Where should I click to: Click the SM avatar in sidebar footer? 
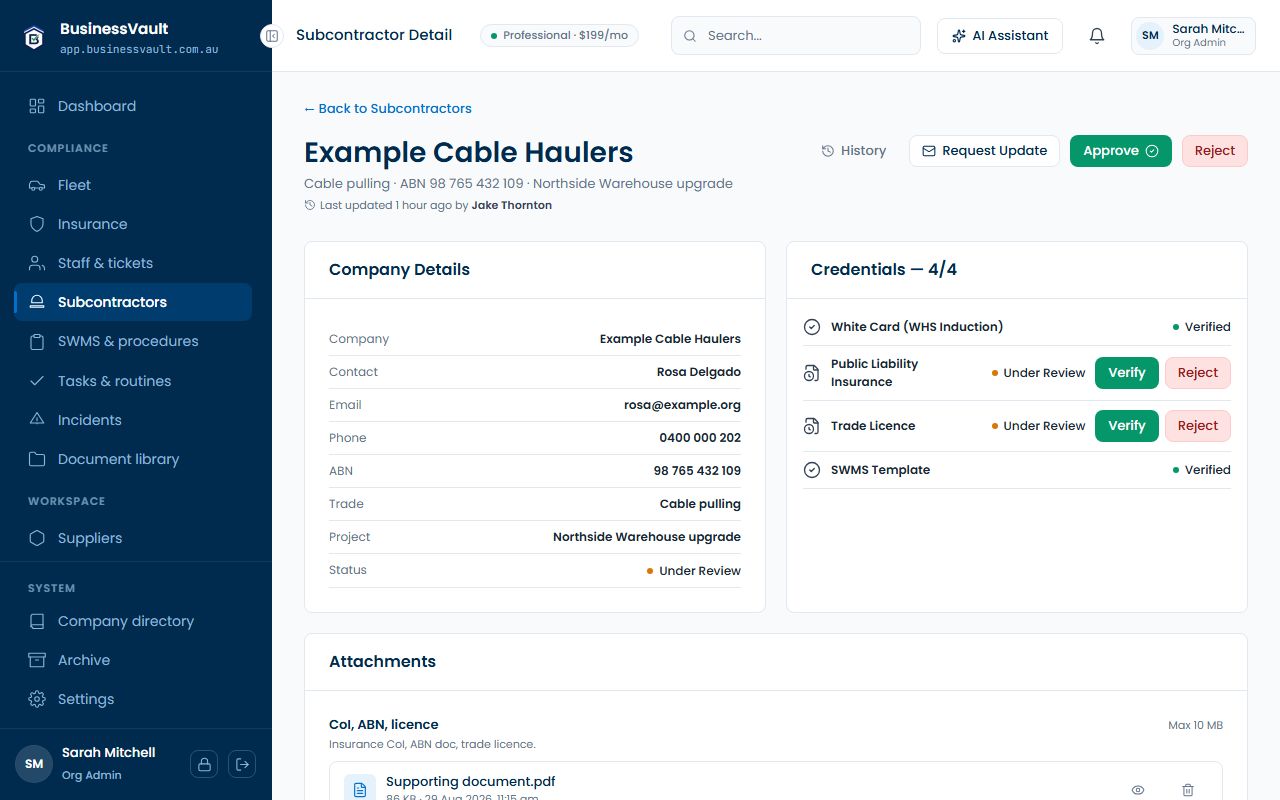(x=34, y=764)
